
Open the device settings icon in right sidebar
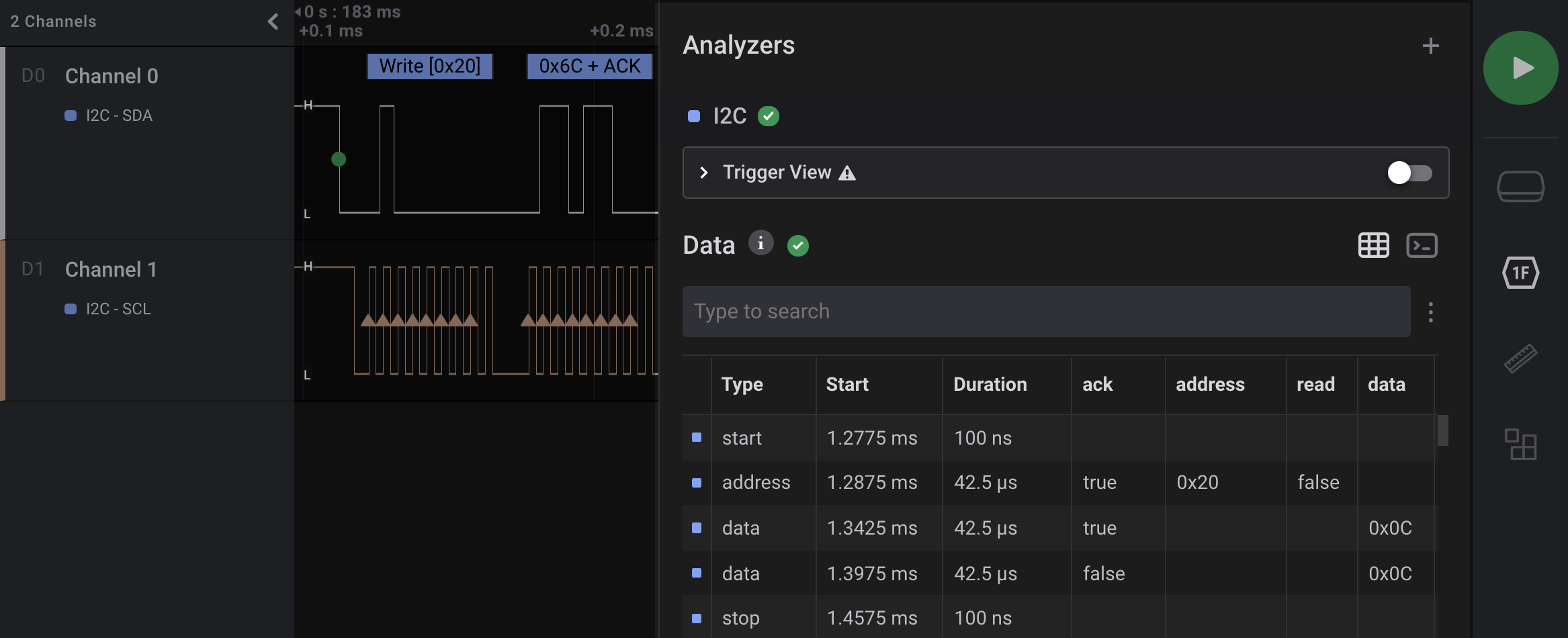click(x=1521, y=186)
